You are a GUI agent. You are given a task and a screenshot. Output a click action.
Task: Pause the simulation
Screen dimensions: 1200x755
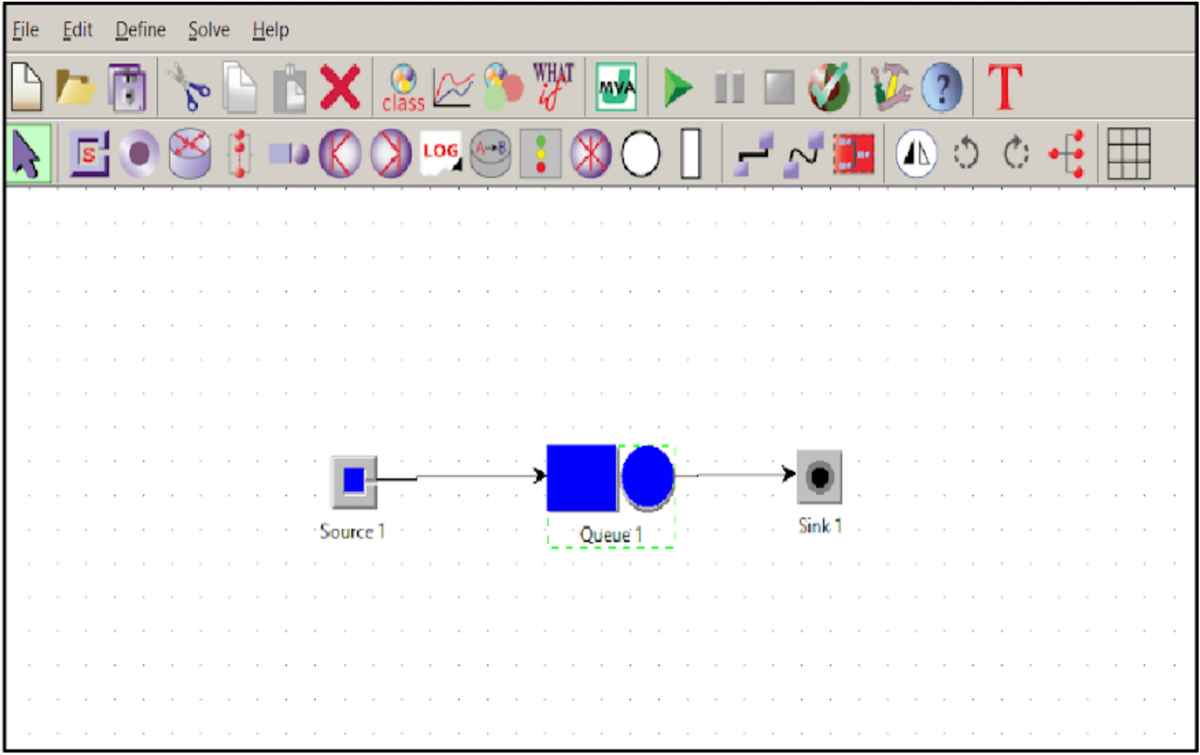729,89
